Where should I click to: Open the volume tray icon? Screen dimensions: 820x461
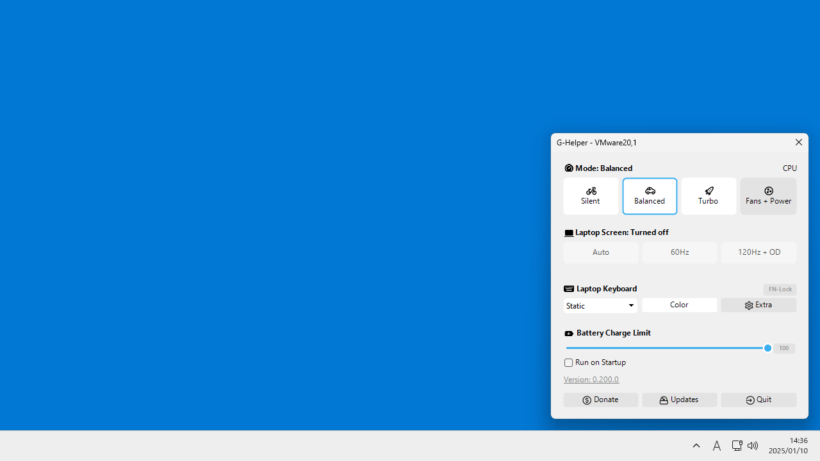(753, 446)
